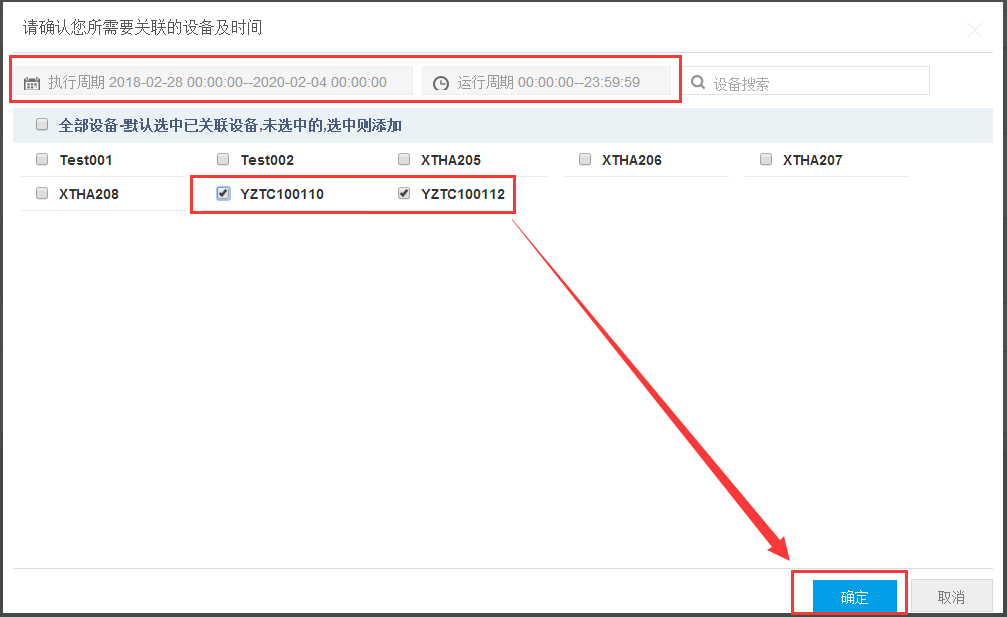This screenshot has height=617, width=1007.
Task: Click the calendar icon beside 执行周期
Action: 31,83
